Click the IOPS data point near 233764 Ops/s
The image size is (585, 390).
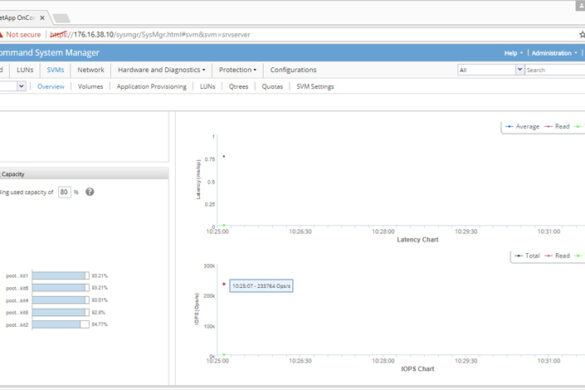pos(223,284)
